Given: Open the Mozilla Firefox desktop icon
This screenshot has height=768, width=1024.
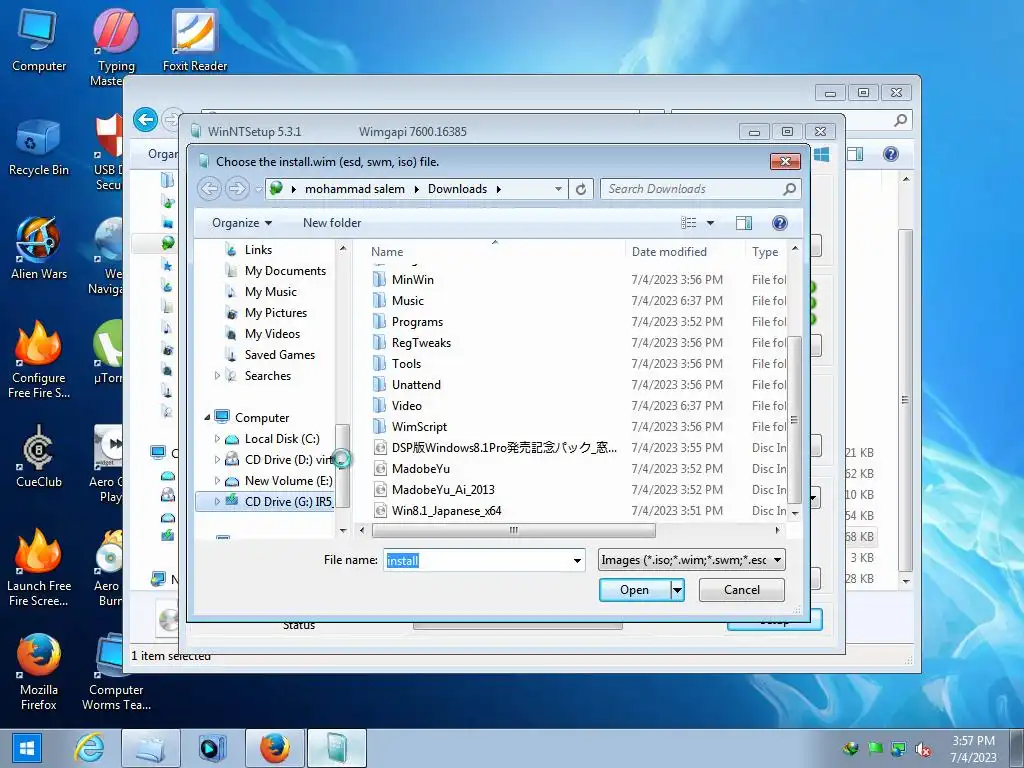Looking at the screenshot, I should [39, 673].
